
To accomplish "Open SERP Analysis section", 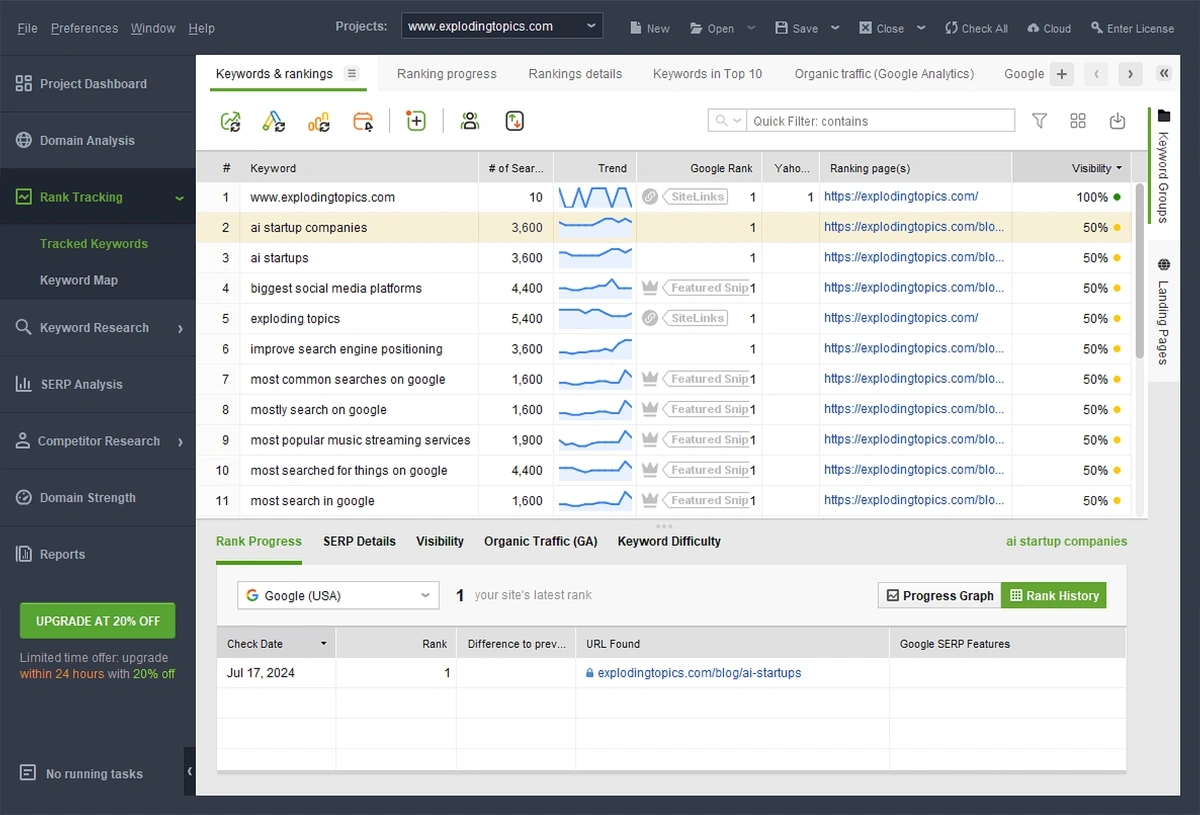I will click(x=97, y=385).
